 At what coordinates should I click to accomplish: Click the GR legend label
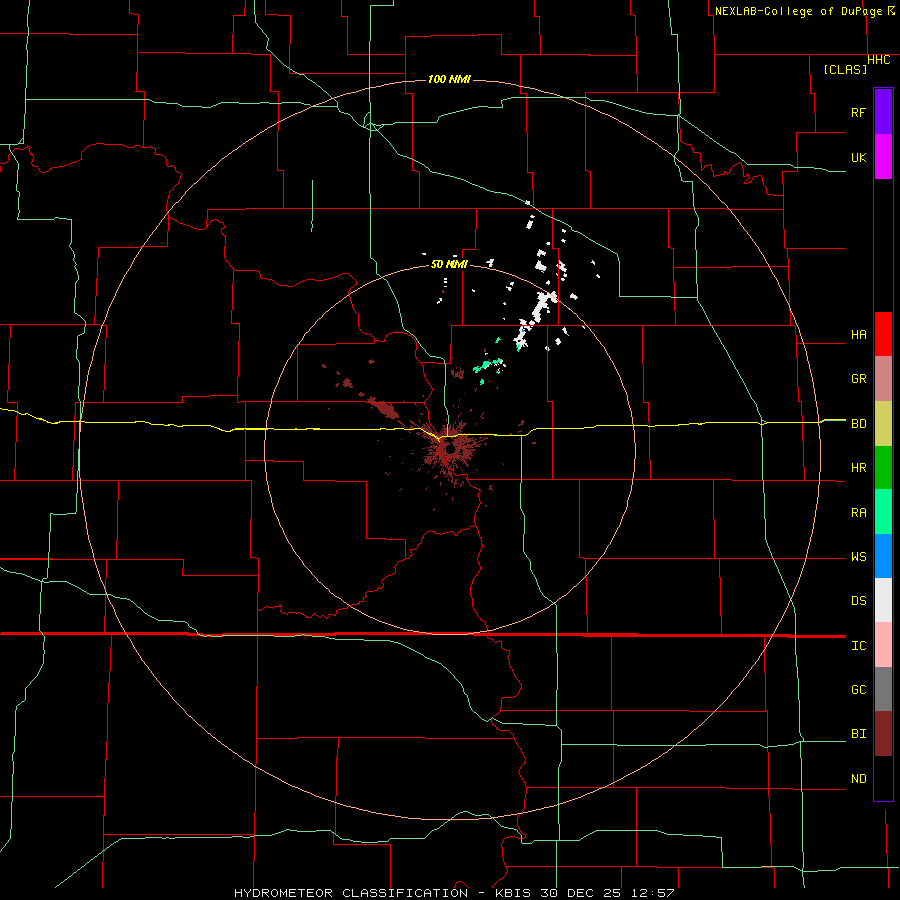pos(858,379)
